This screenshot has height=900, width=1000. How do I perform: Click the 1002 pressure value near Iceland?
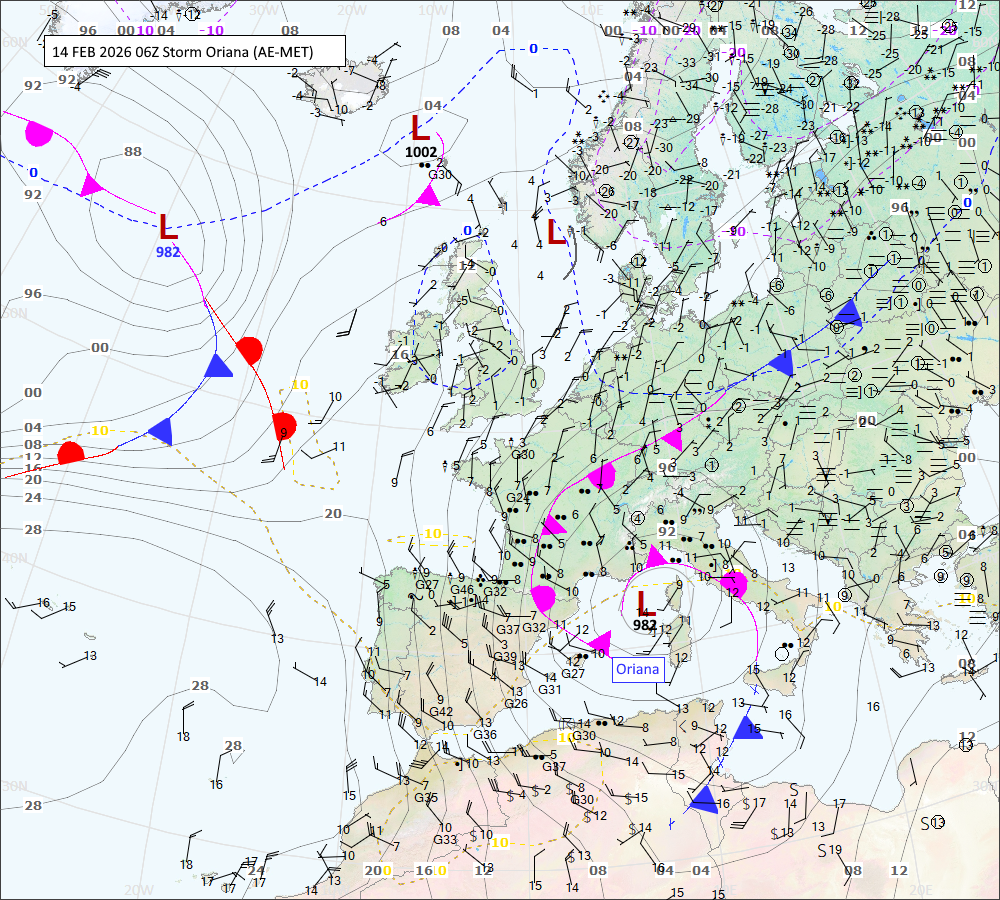421,152
